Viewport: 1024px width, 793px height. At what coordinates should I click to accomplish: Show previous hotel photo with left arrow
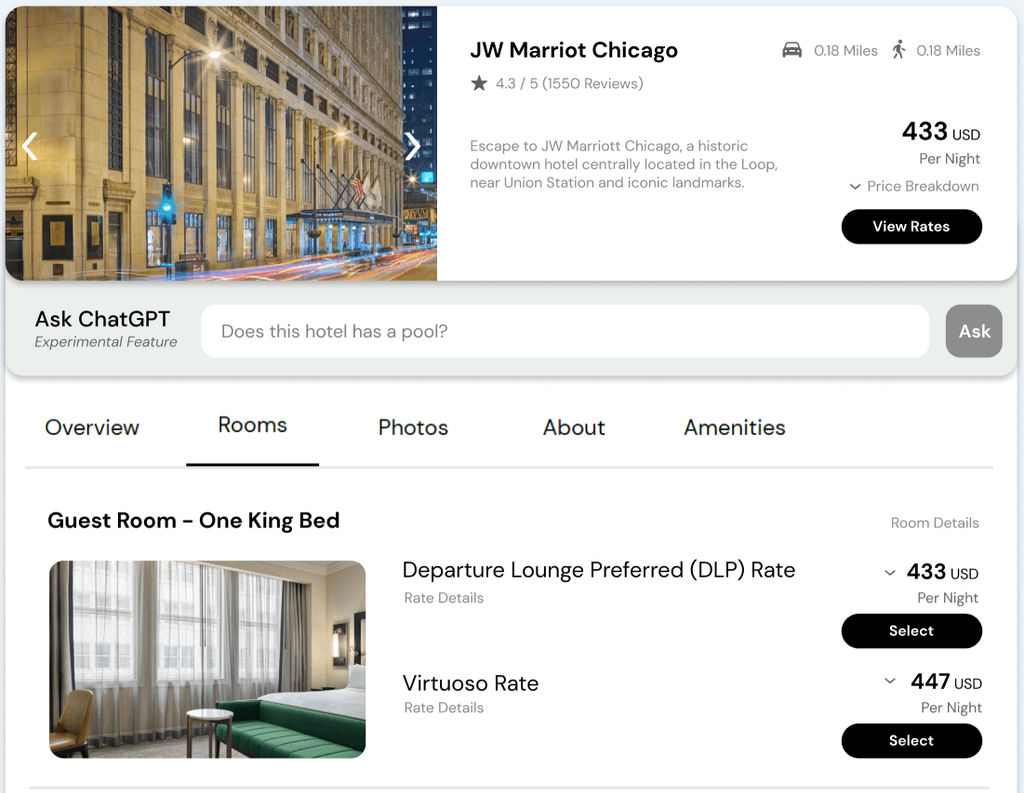tap(29, 146)
